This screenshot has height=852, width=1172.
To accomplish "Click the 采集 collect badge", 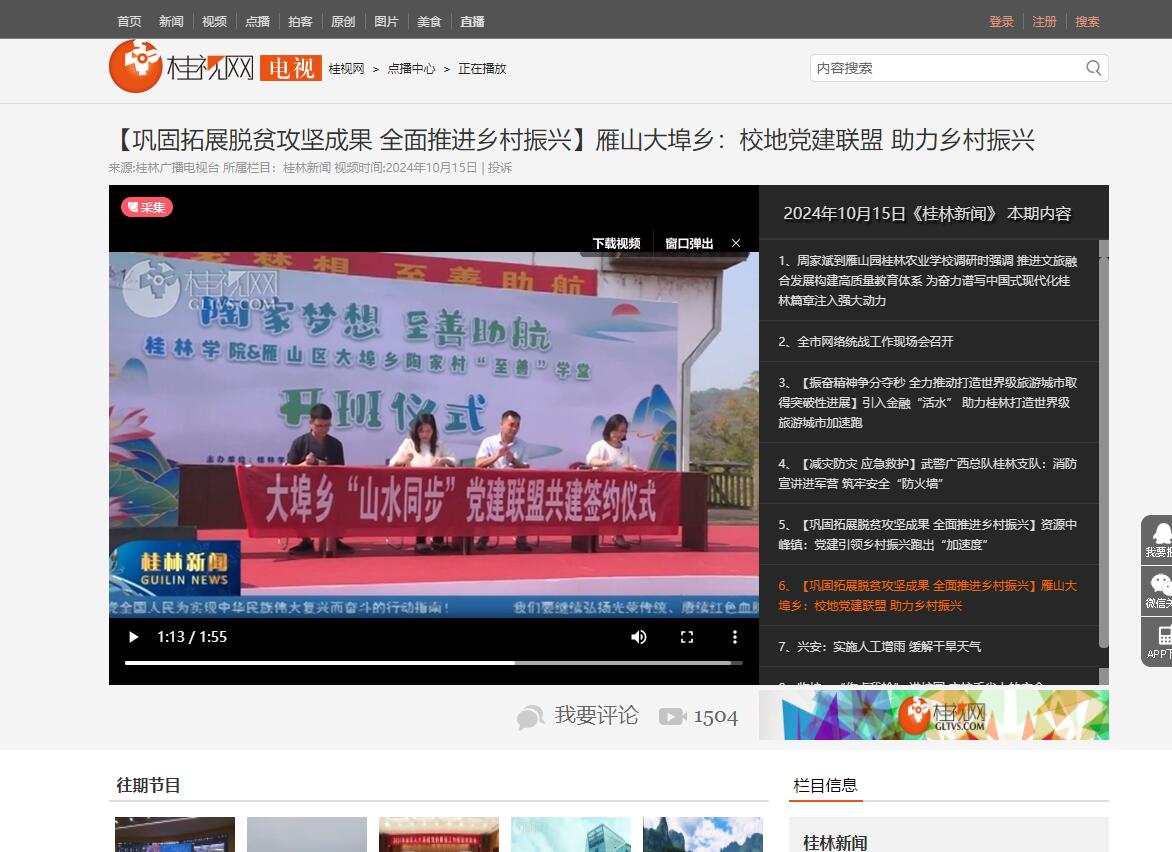I will point(147,207).
